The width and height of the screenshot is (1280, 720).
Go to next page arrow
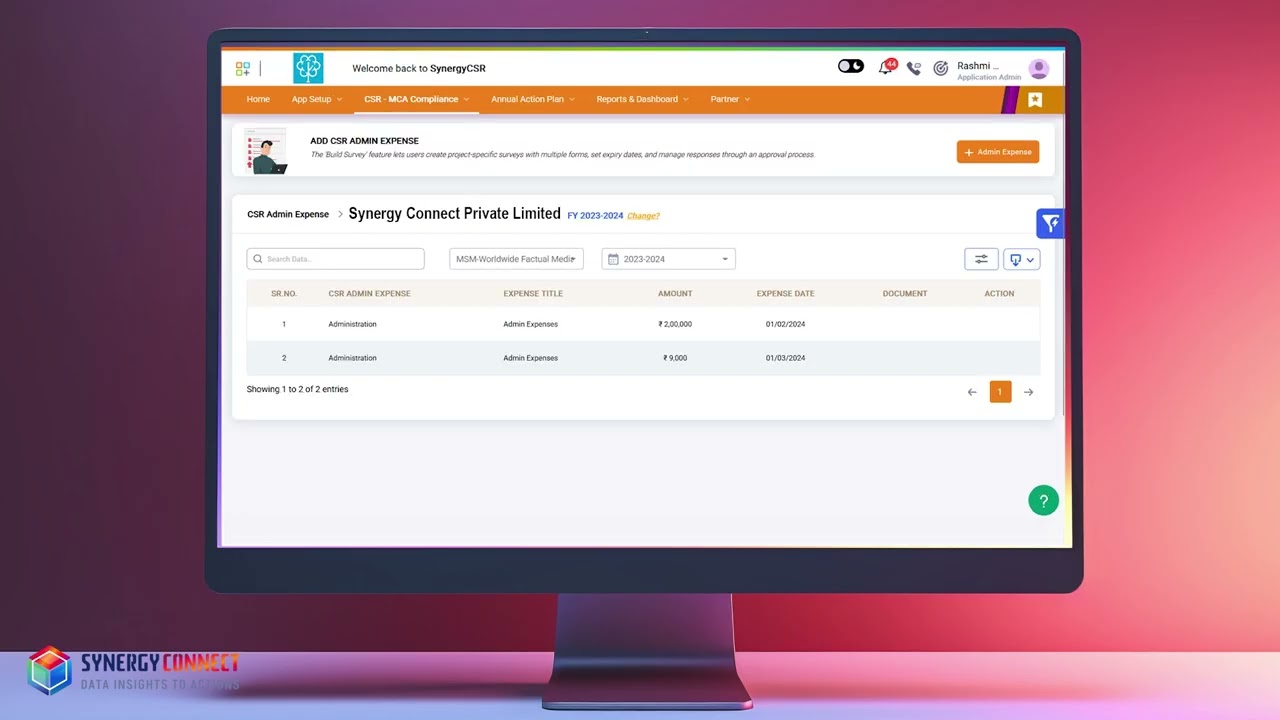[1028, 392]
